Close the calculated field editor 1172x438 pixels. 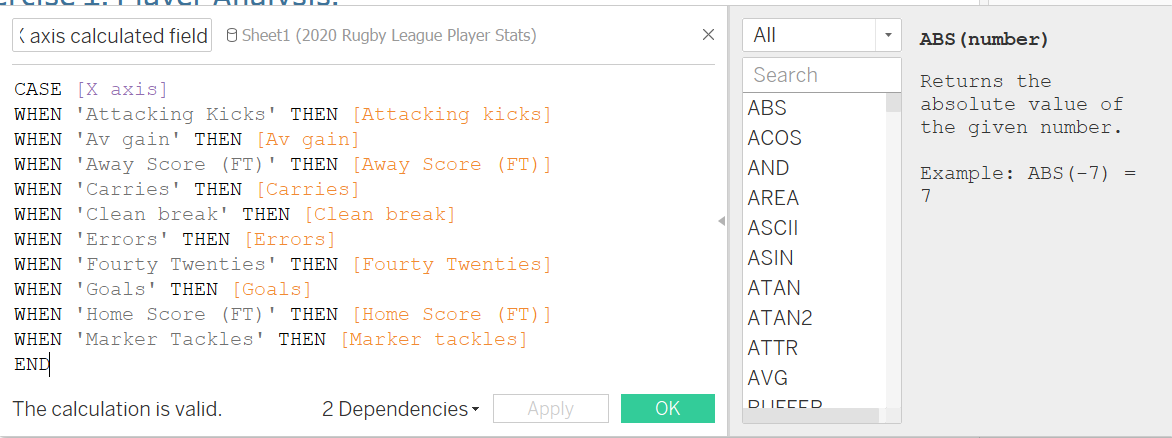(x=708, y=35)
